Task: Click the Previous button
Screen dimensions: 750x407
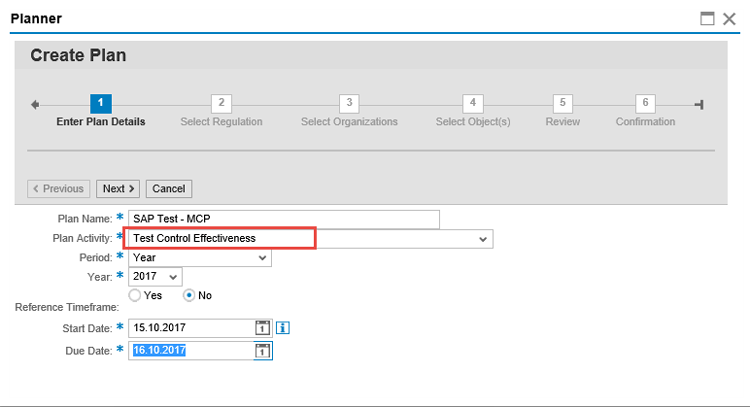Action: pyautogui.click(x=58, y=189)
